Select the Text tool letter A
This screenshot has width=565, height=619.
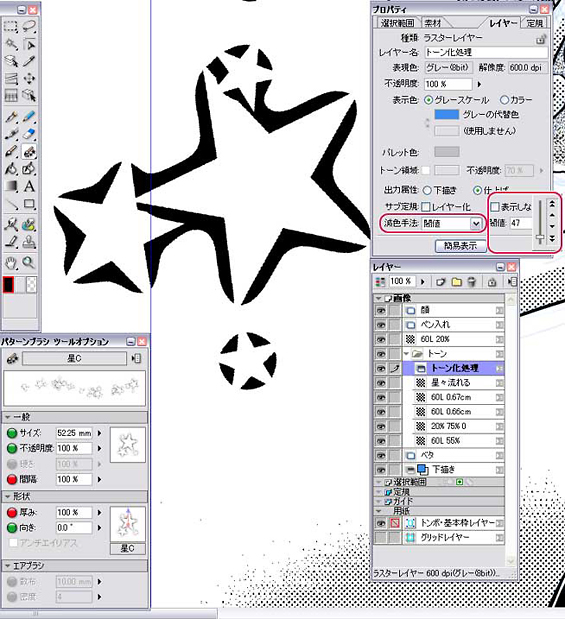pyautogui.click(x=29, y=186)
